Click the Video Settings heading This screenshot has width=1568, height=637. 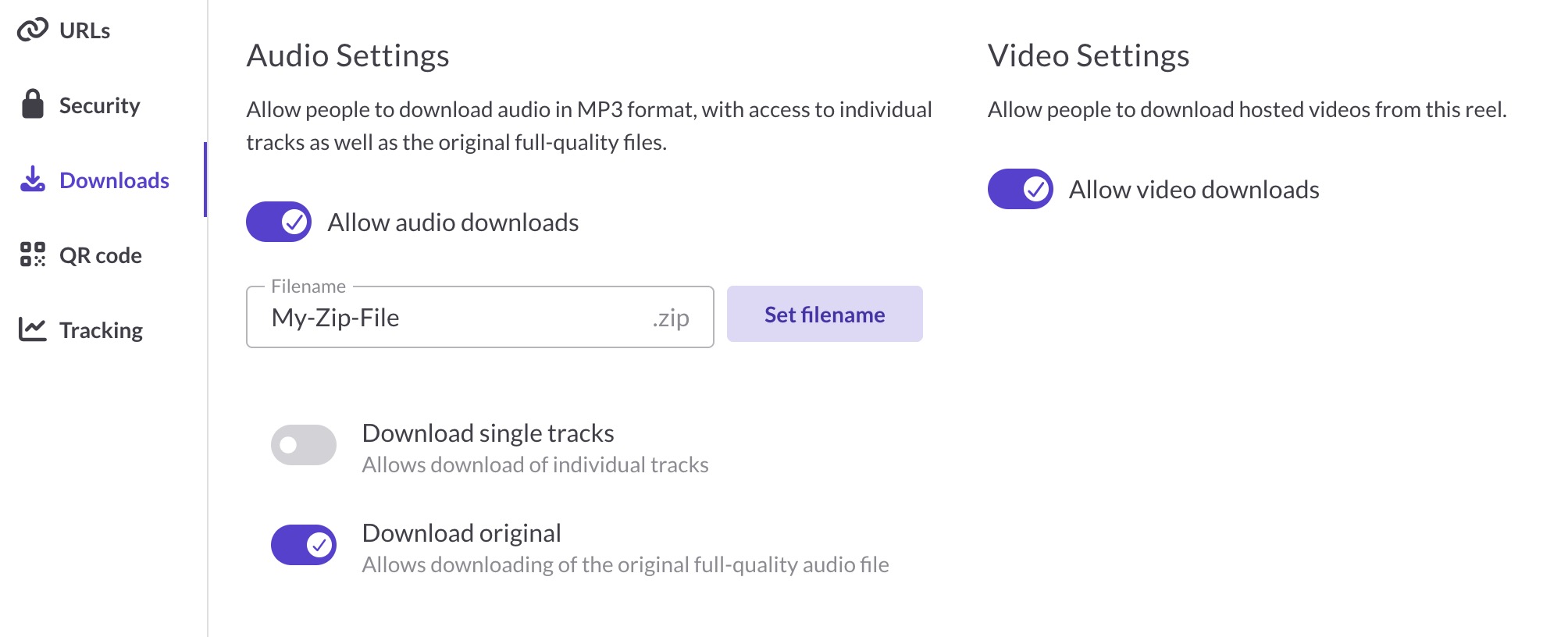click(1089, 56)
